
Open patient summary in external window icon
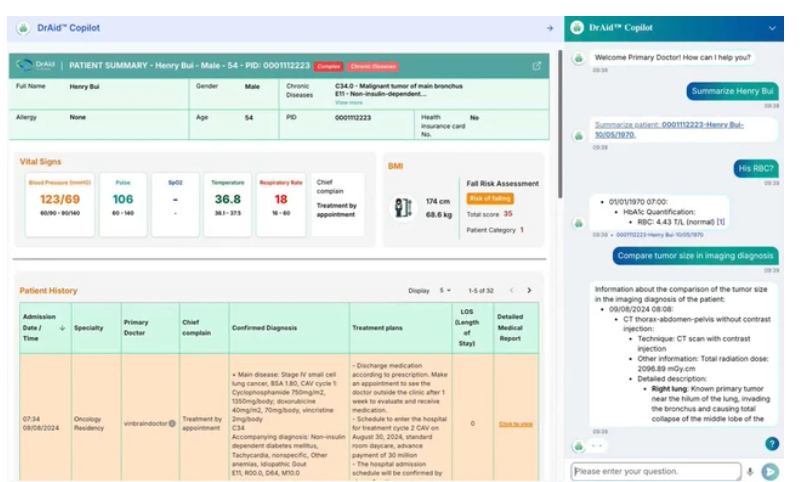(537, 65)
